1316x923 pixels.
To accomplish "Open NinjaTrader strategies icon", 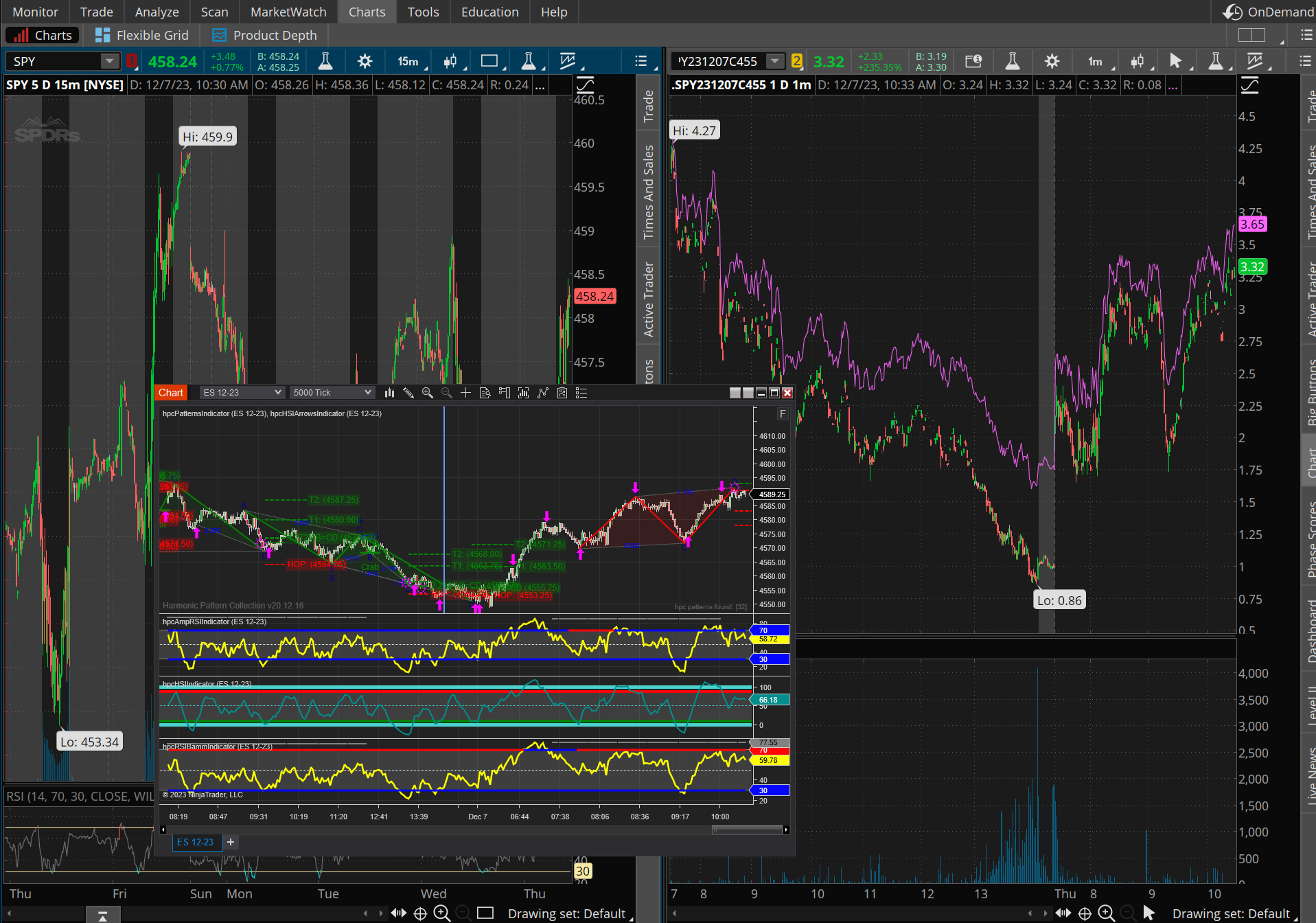I will pyautogui.click(x=562, y=393).
